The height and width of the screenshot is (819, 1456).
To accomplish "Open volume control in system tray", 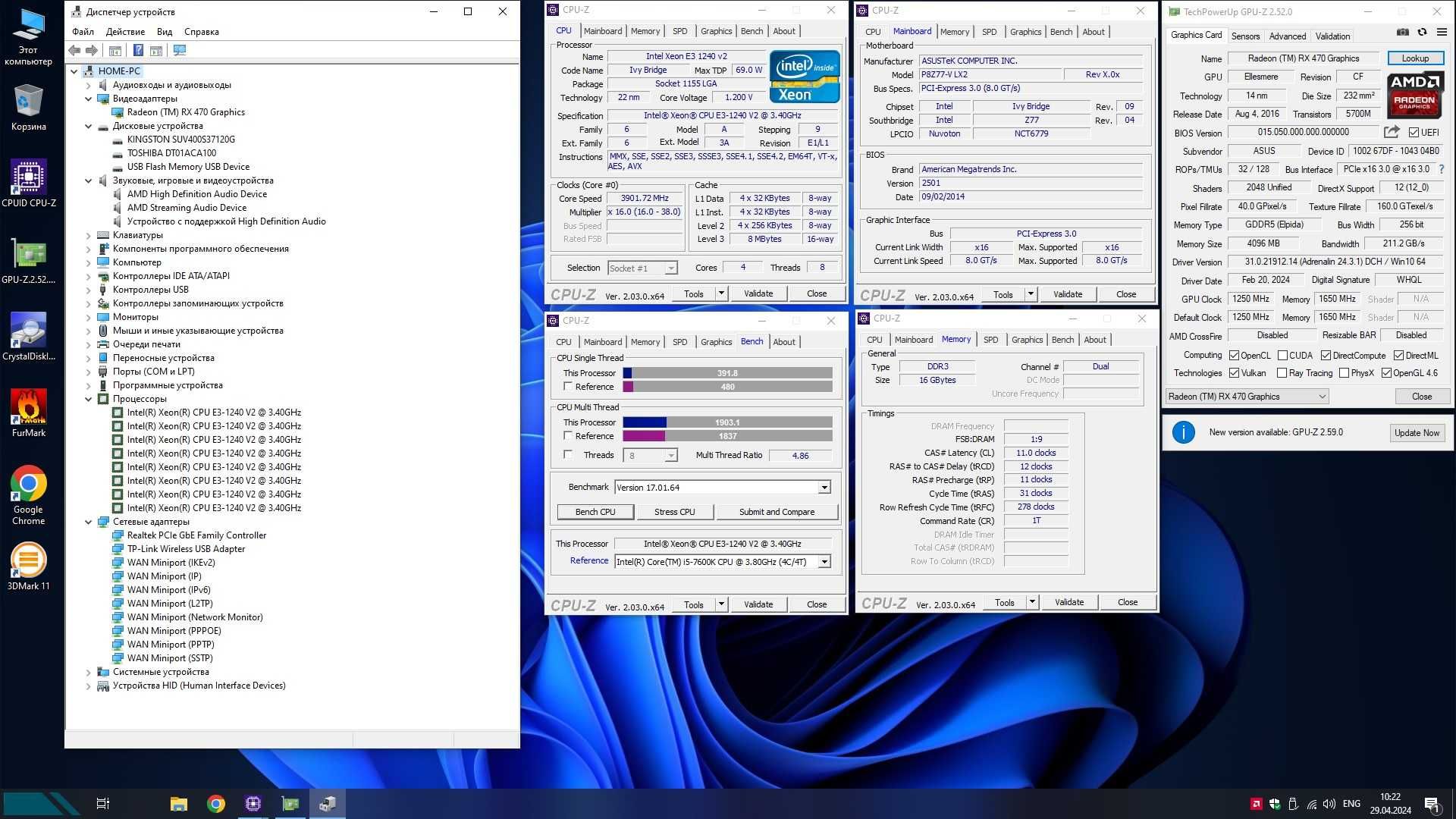I will click(1329, 804).
